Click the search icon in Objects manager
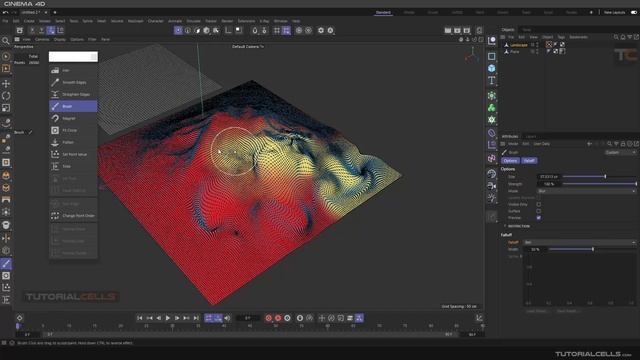640x360 pixels. [616, 37]
